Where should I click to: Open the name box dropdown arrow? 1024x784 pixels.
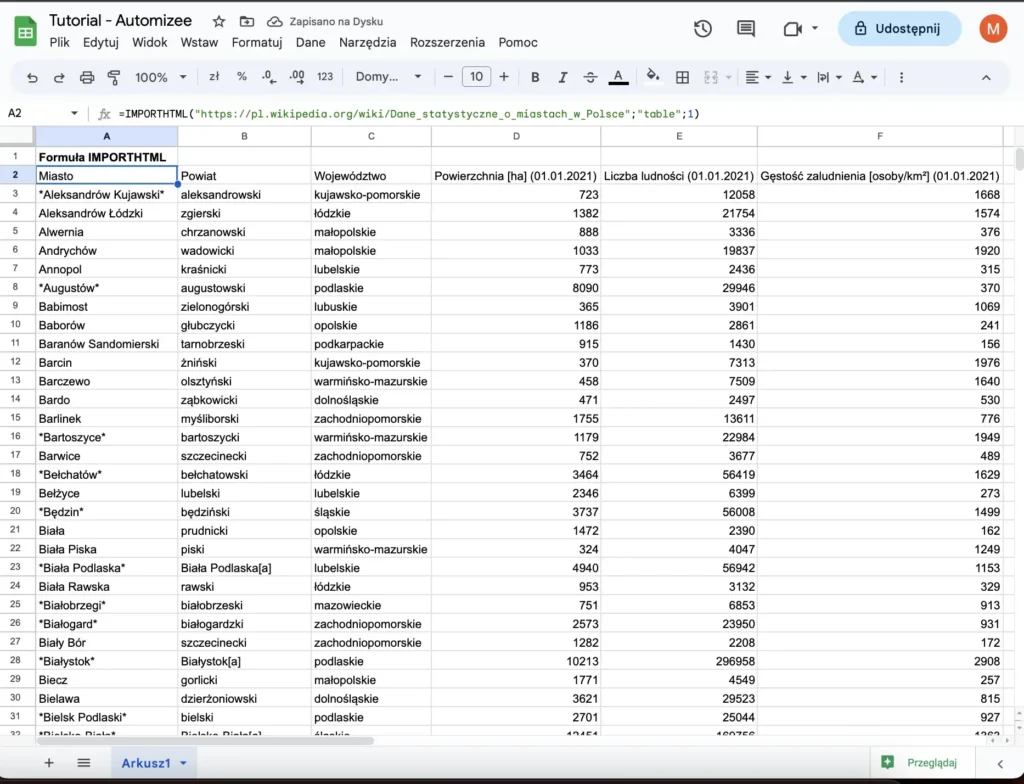[x=74, y=114]
